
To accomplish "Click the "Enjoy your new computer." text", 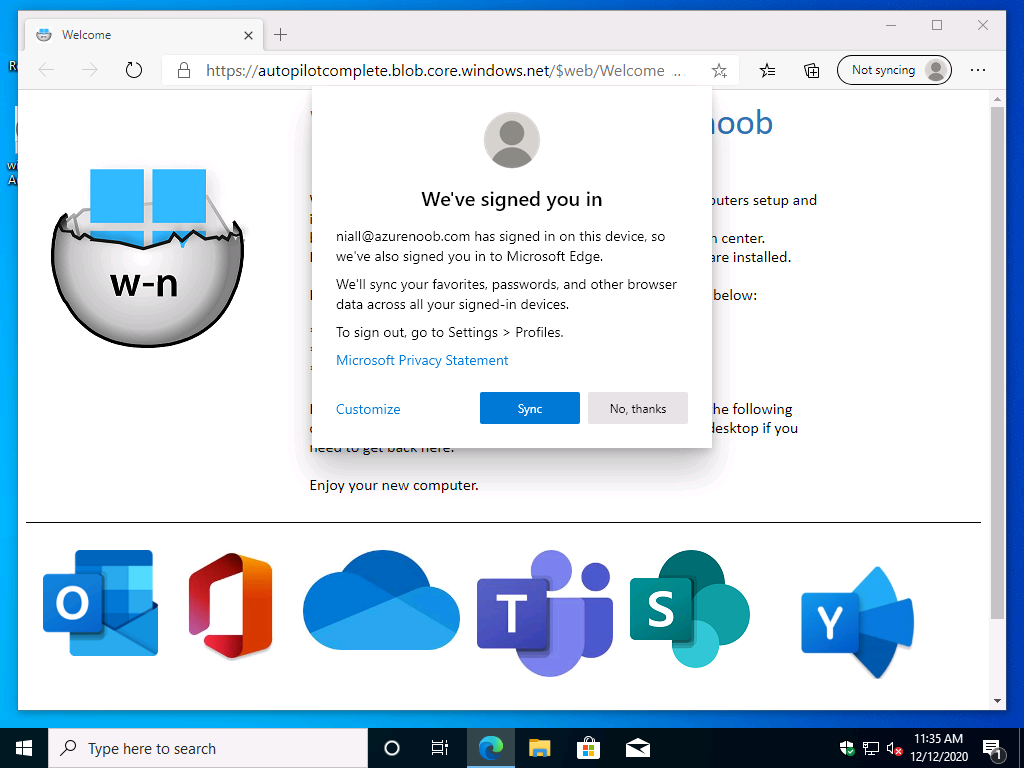I will click(x=394, y=485).
